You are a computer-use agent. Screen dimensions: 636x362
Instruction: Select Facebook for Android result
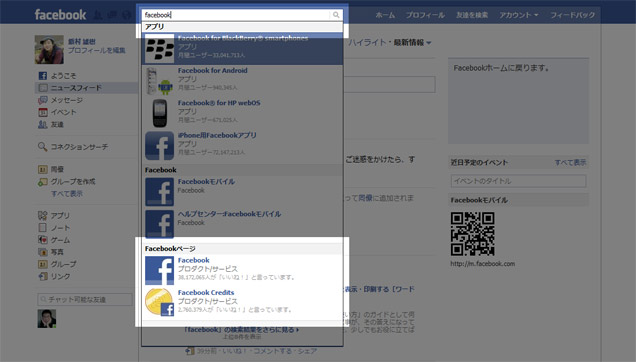click(242, 80)
